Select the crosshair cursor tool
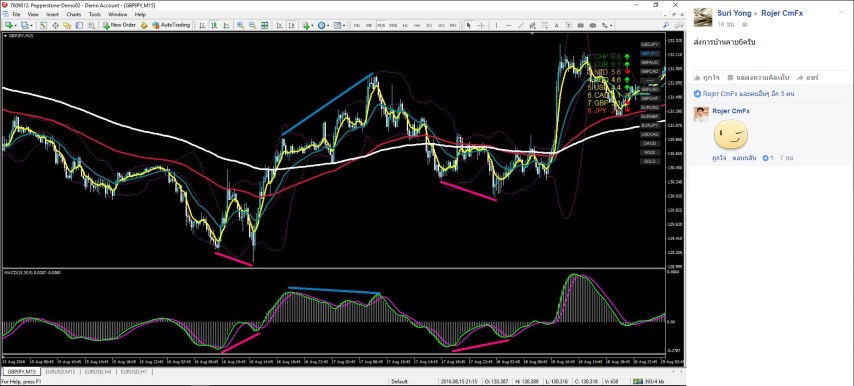 coord(481,25)
